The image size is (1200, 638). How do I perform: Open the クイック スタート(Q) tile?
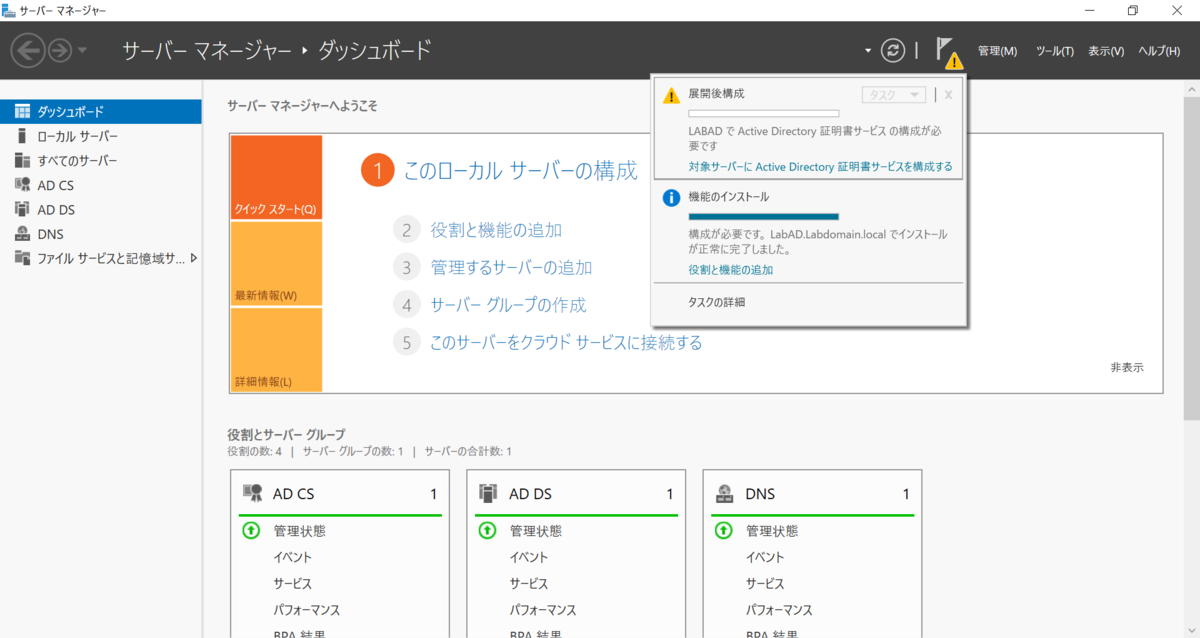click(x=276, y=177)
